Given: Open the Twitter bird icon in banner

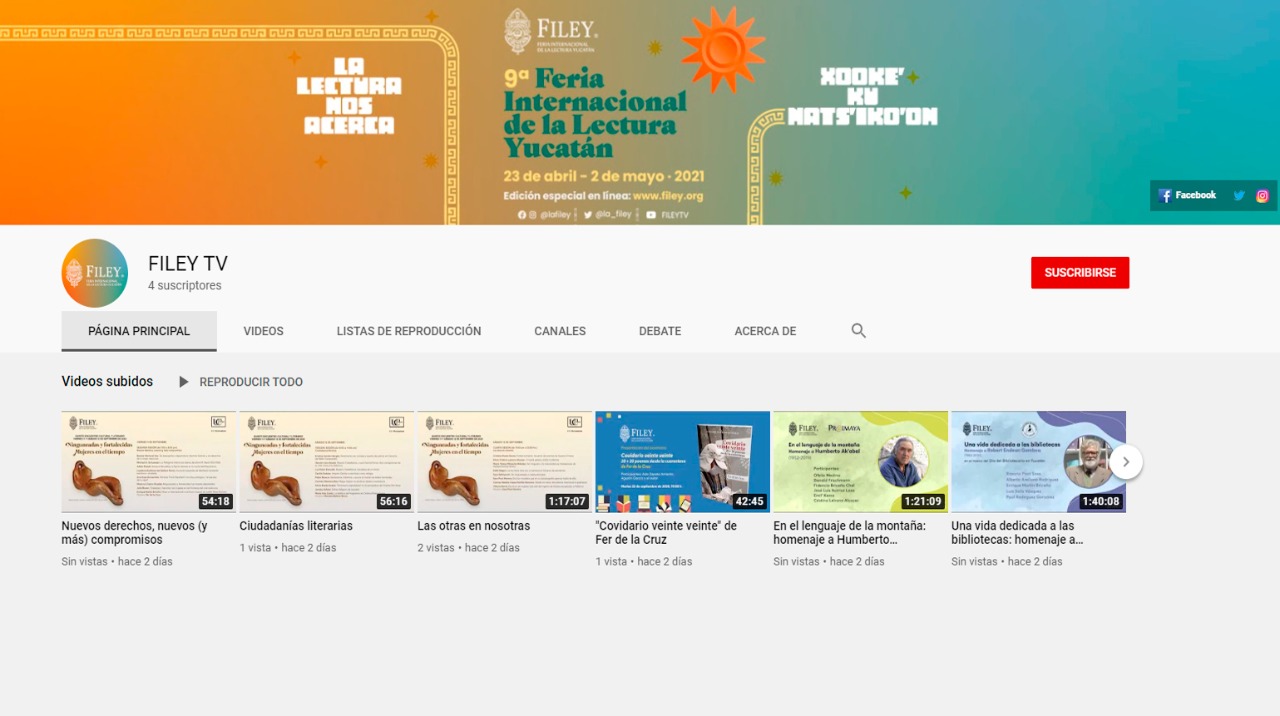Looking at the screenshot, I should (x=1239, y=196).
